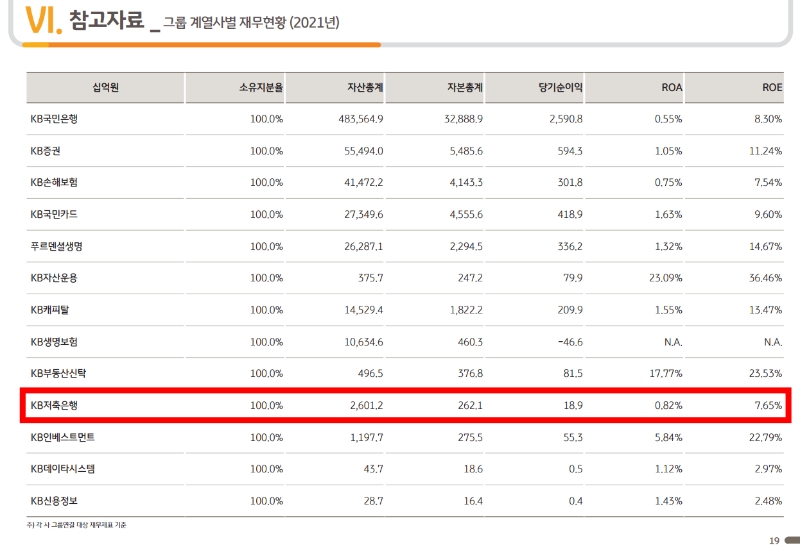Click the page number 19
The image size is (800, 550).
point(774,541)
